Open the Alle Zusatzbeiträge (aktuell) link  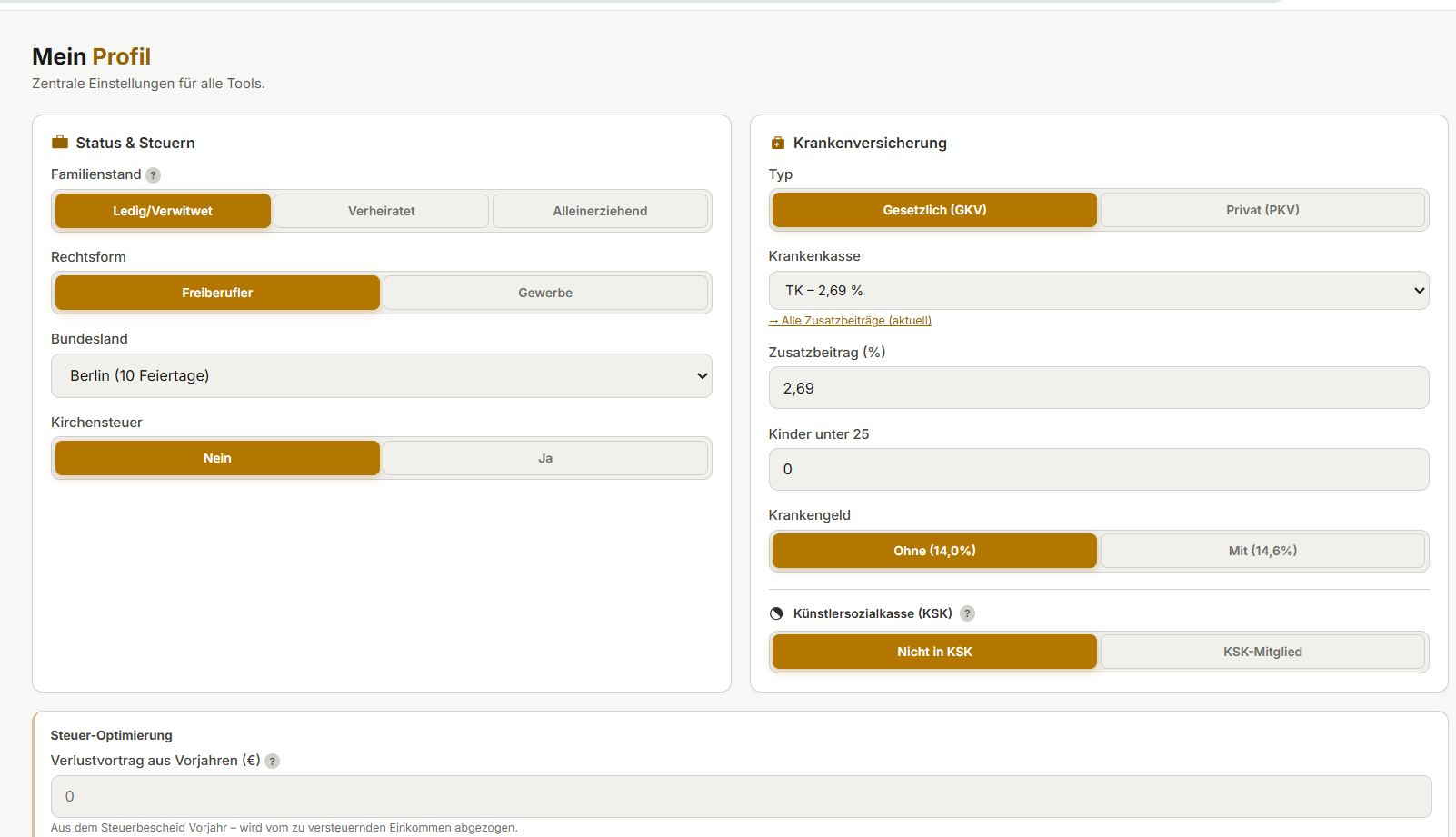tap(850, 321)
